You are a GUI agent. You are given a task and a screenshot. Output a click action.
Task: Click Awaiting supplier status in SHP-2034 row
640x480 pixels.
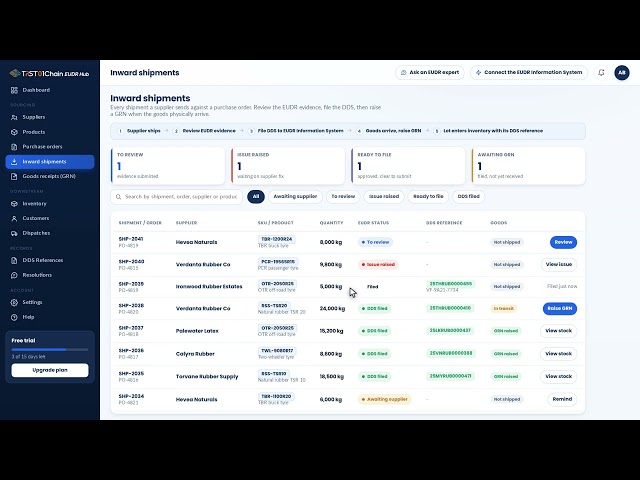click(x=384, y=399)
